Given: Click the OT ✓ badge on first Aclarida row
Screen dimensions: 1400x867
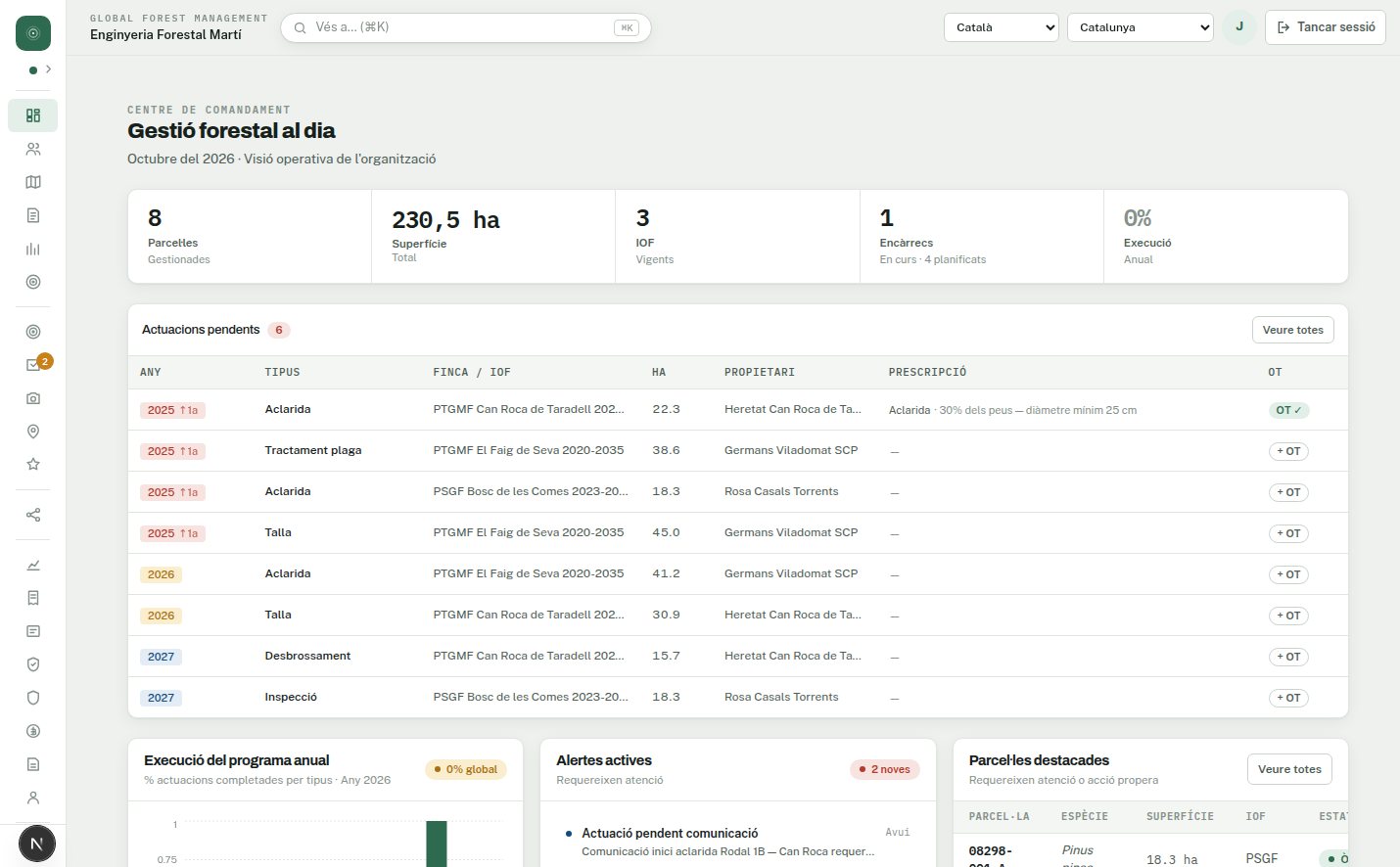Looking at the screenshot, I should [x=1288, y=410].
